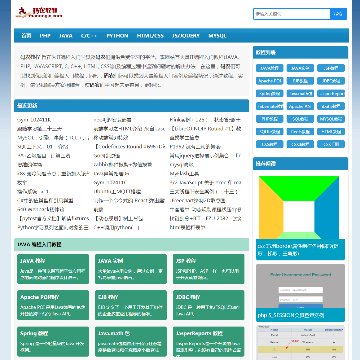This screenshot has width=360, height=360.
Task: Open the PYTHON navigation menu item
Action: [x=117, y=36]
